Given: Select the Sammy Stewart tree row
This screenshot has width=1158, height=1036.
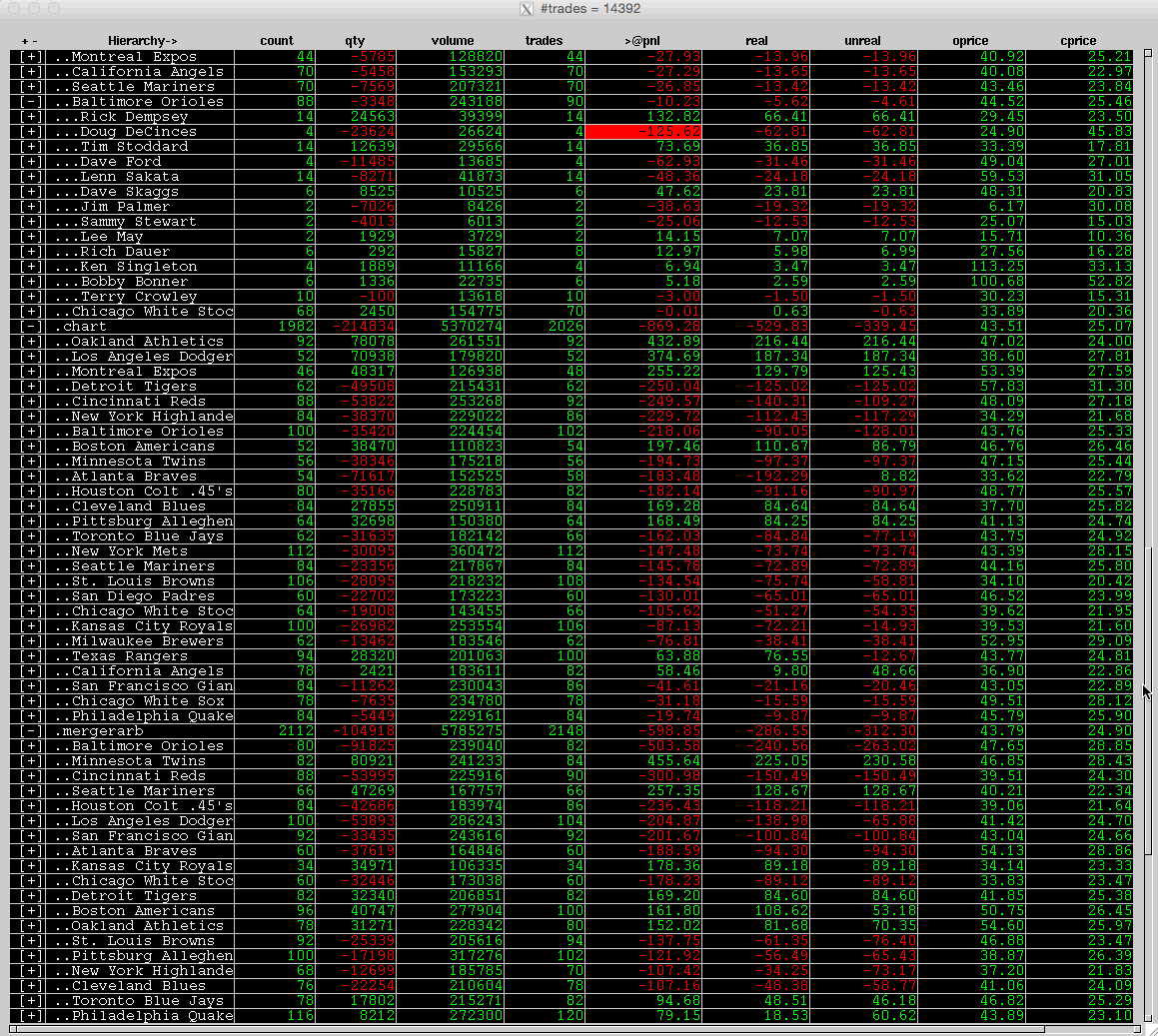Looking at the screenshot, I should click(x=140, y=222).
